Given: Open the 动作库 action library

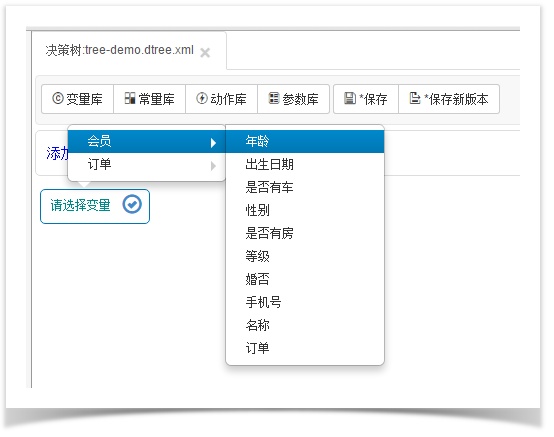Looking at the screenshot, I should 222,99.
